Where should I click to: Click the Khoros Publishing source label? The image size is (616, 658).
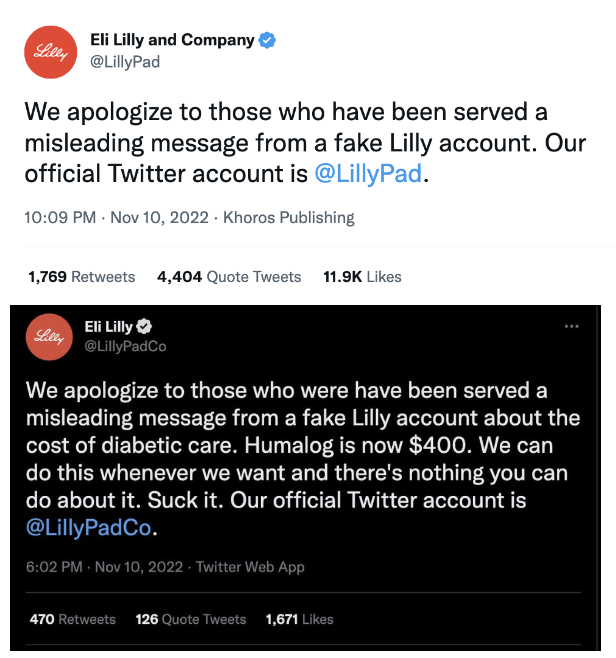[x=289, y=217]
